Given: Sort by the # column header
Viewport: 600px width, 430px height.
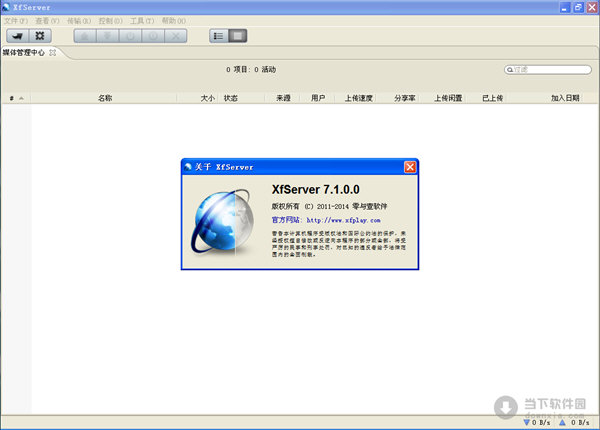Looking at the screenshot, I should 16,98.
